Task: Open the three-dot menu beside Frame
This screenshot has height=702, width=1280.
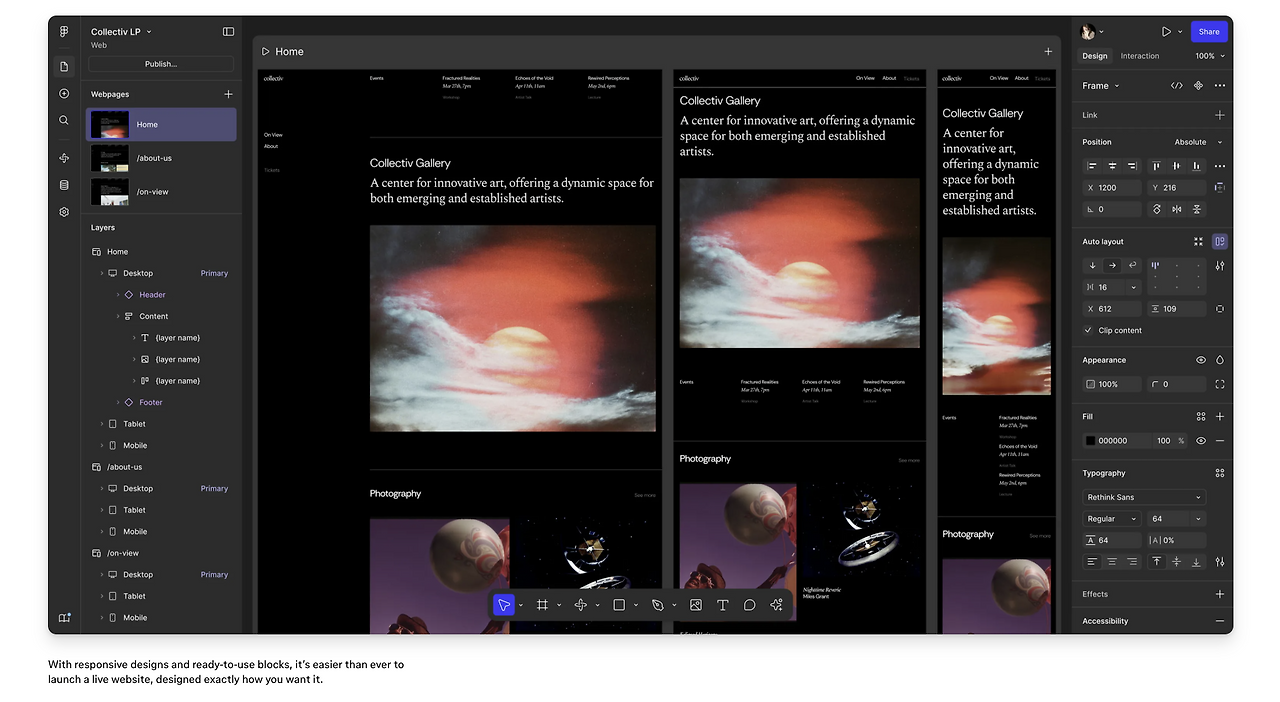Action: [1220, 86]
